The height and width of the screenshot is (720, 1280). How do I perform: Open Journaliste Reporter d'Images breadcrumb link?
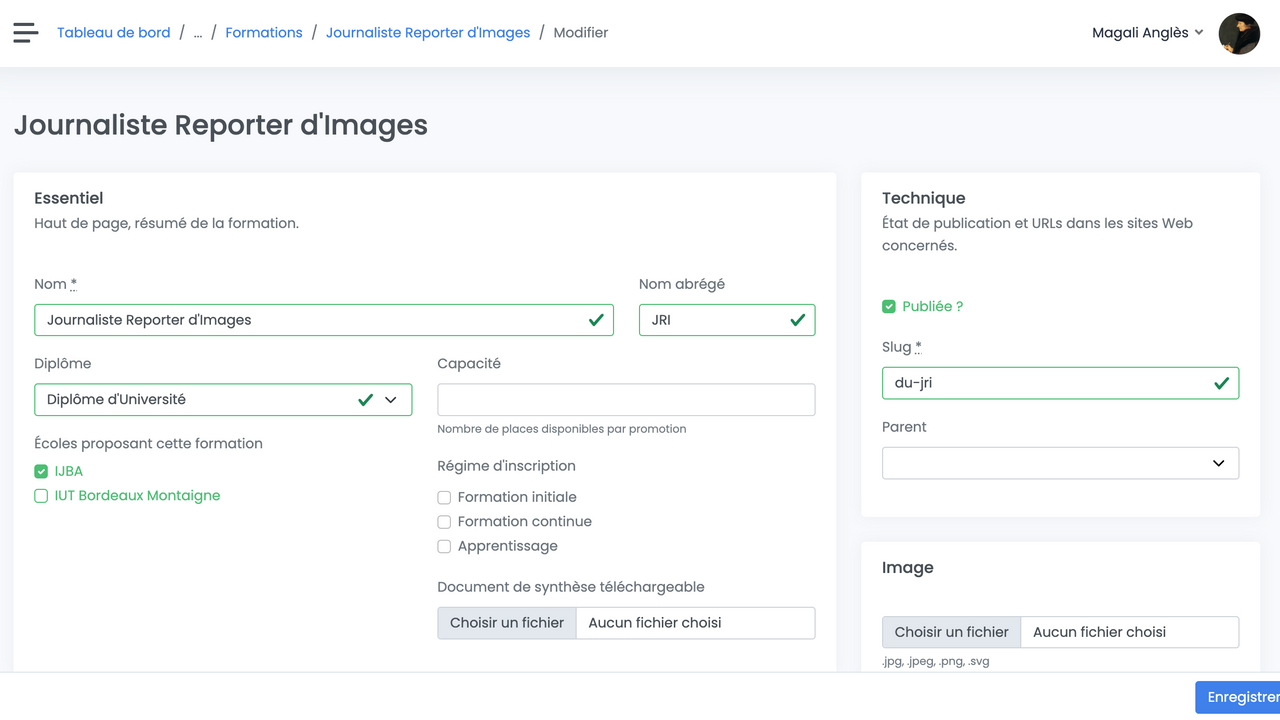tap(428, 33)
